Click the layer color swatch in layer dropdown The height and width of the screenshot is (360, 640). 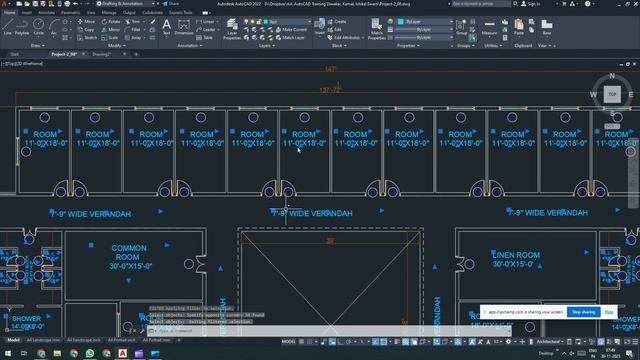(266, 22)
